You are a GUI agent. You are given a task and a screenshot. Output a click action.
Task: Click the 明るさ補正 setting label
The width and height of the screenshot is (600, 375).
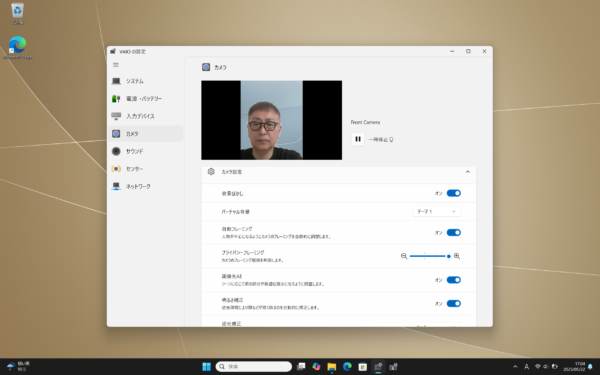[232, 300]
